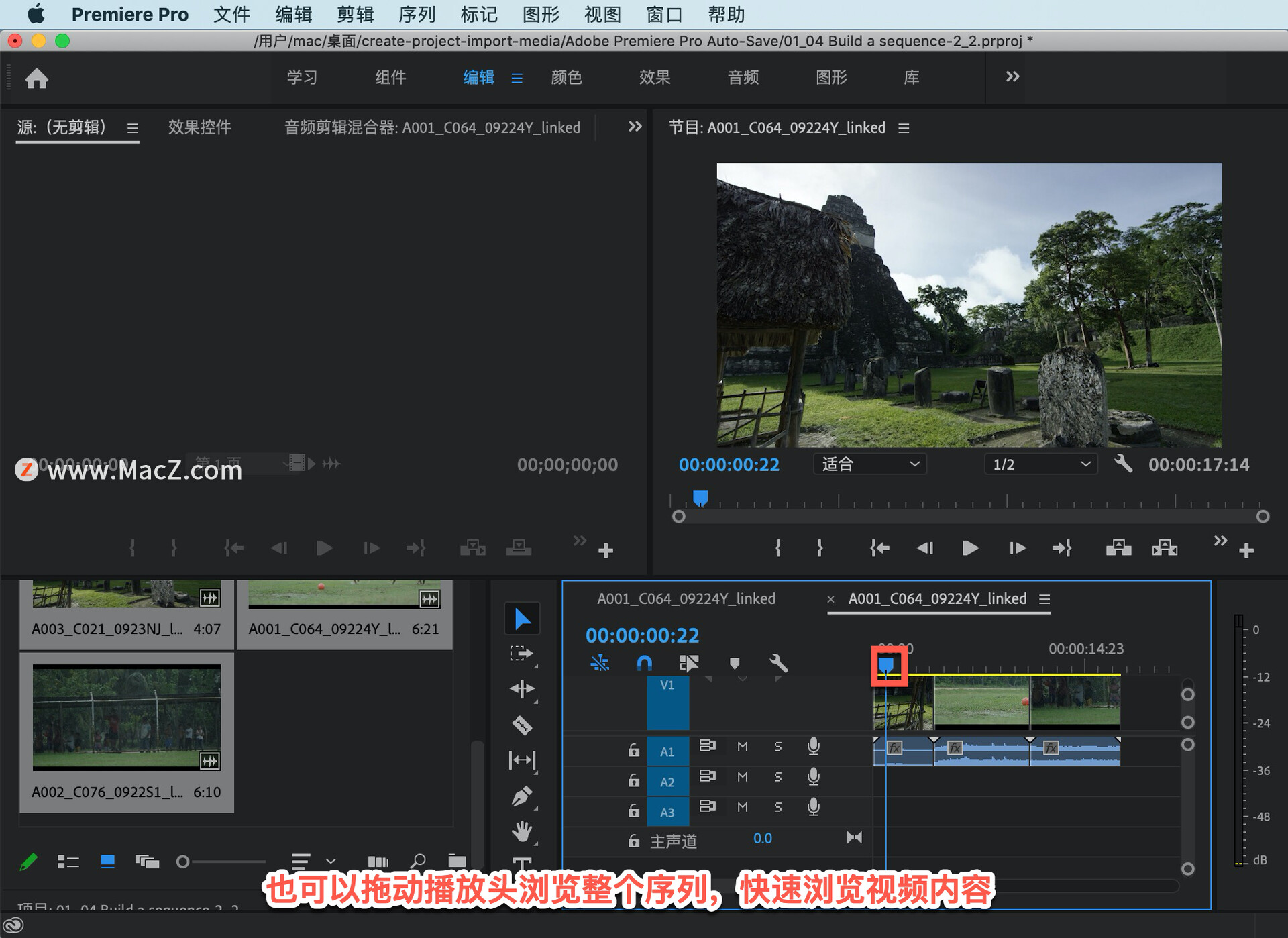Expand the workspace overflow chevron
Image resolution: width=1288 pixels, height=938 pixels.
(1012, 77)
